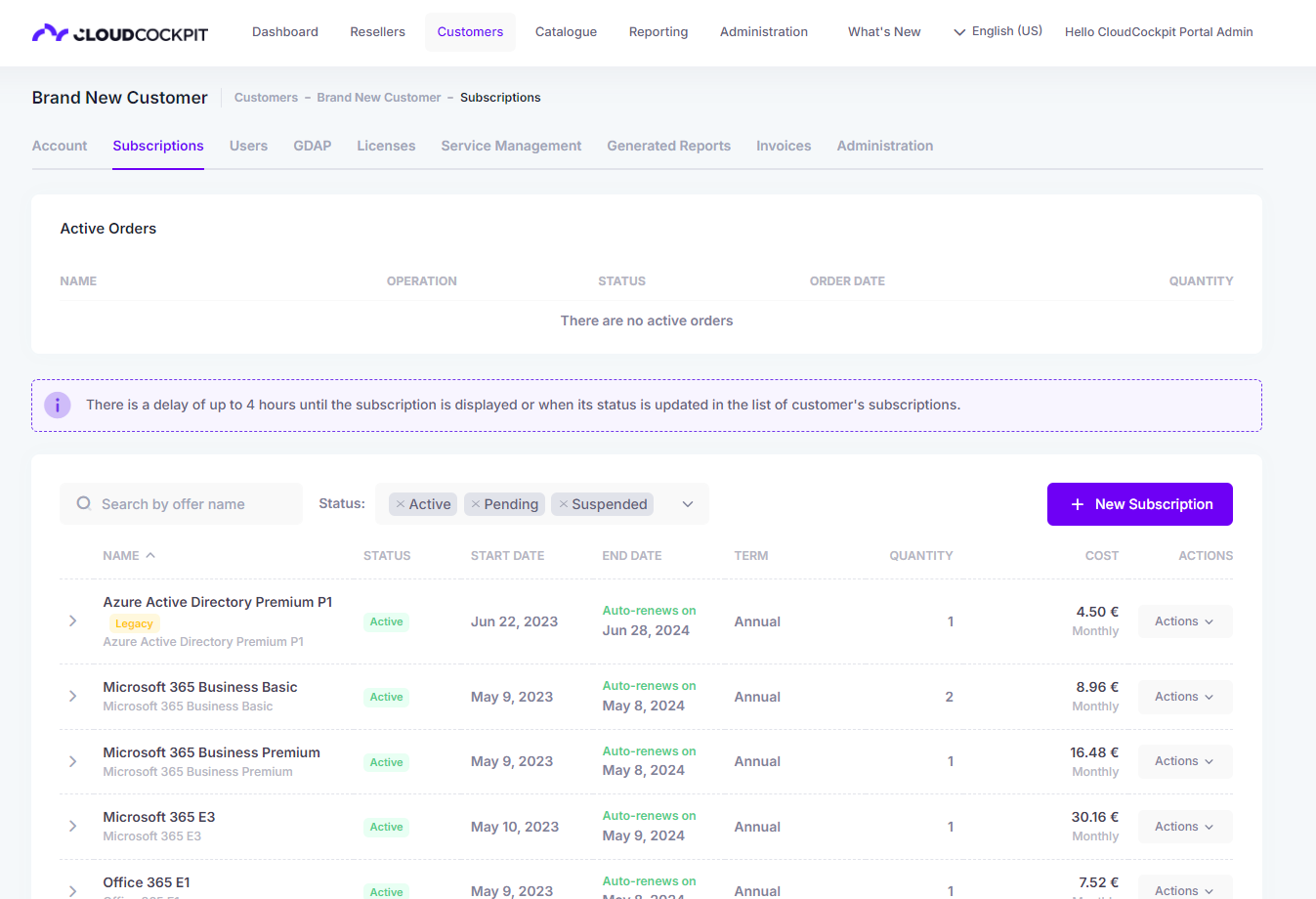Toggle the Name column sort arrow
Screen dimensions: 1316x899
click(x=150, y=555)
